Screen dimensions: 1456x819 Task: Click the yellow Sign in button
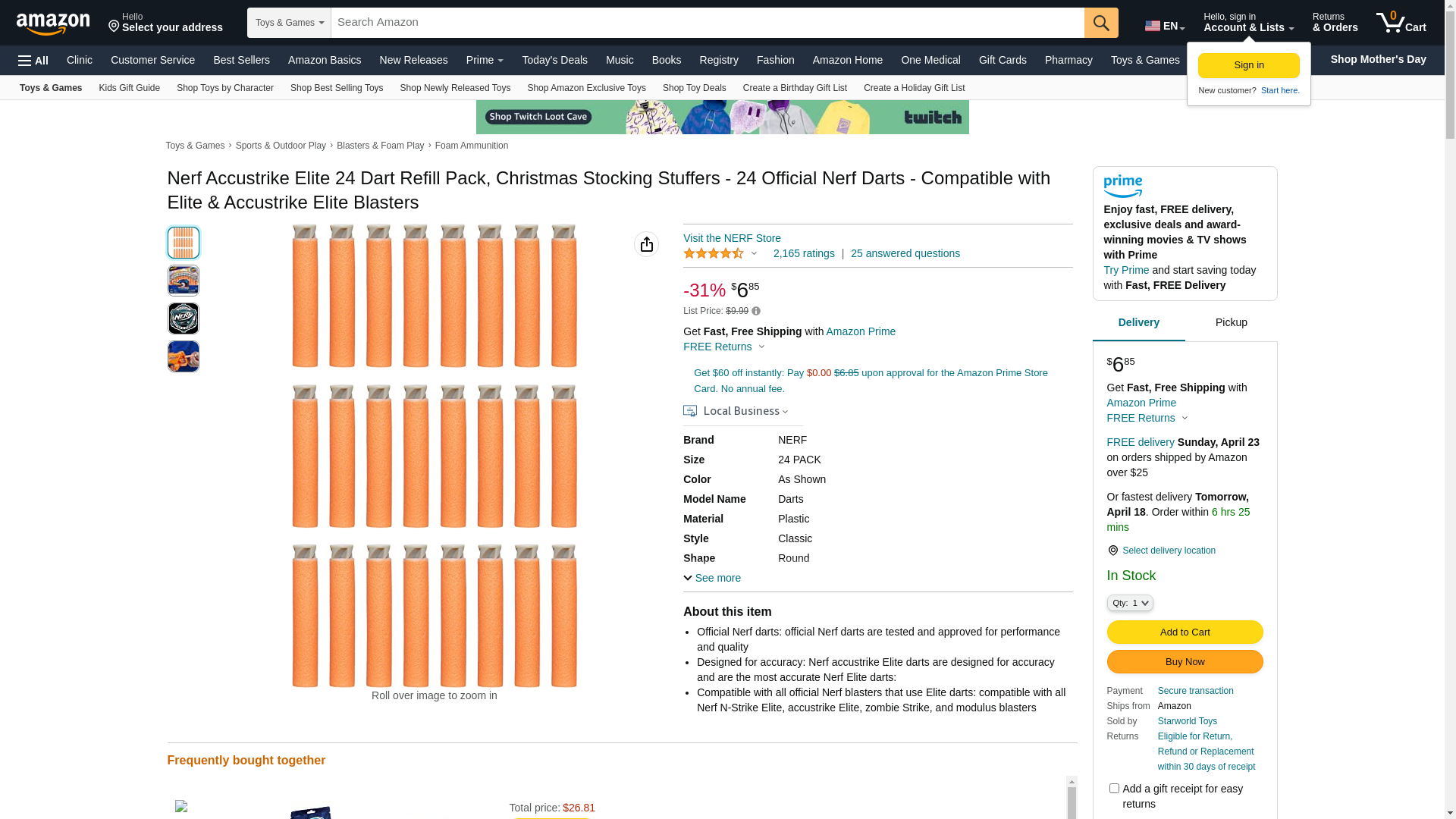[1248, 65]
